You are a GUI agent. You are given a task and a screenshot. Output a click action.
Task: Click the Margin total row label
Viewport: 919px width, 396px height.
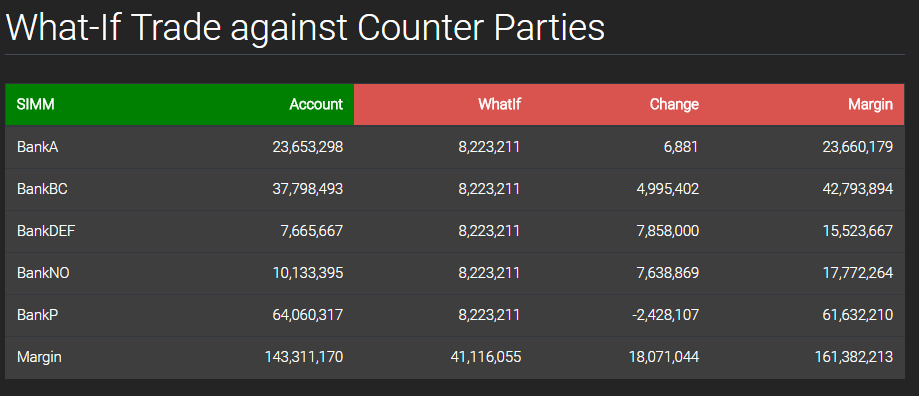[39, 357]
